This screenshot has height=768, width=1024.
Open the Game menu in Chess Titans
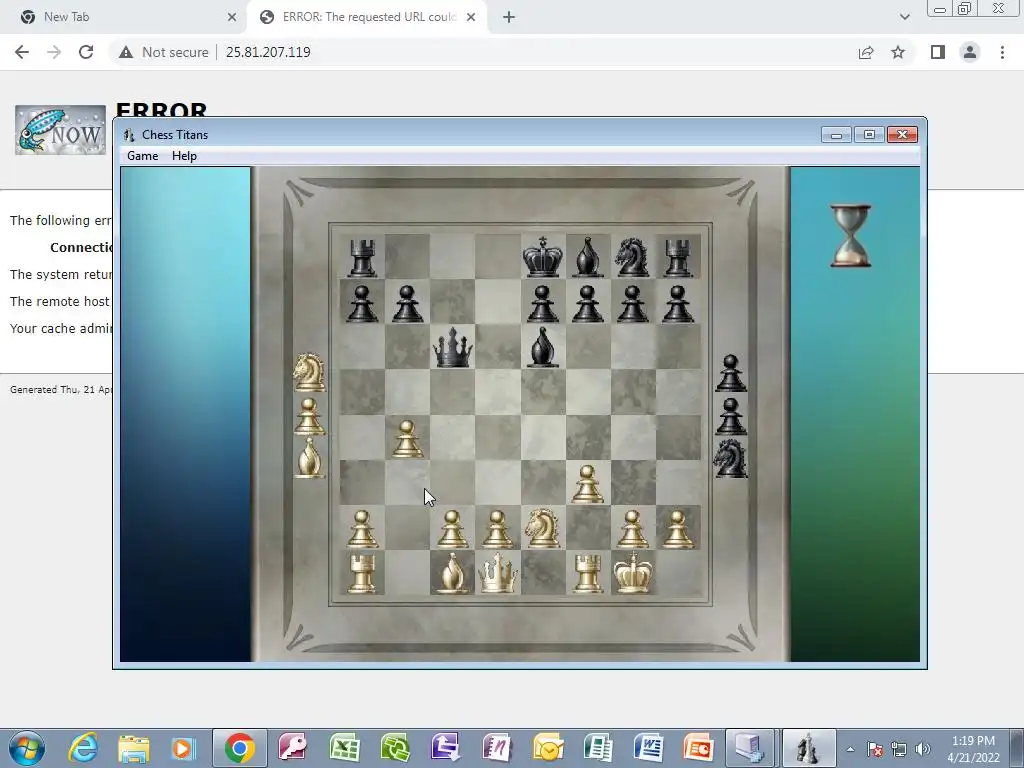(142, 155)
